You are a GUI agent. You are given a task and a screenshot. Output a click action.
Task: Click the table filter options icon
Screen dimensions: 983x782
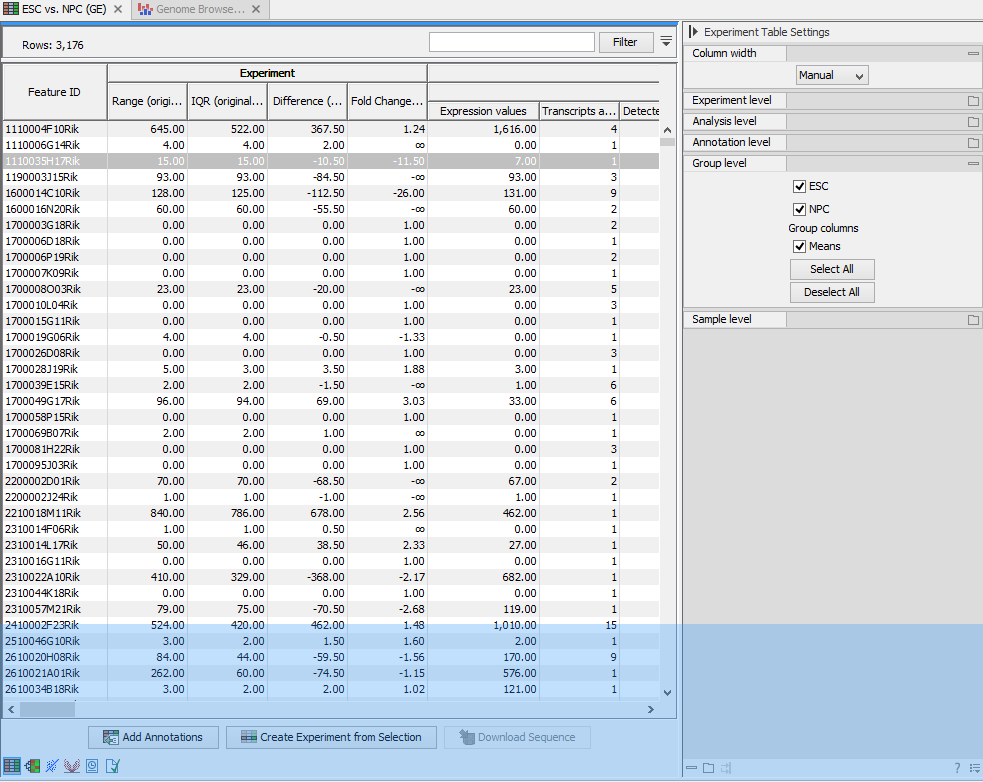coord(666,41)
